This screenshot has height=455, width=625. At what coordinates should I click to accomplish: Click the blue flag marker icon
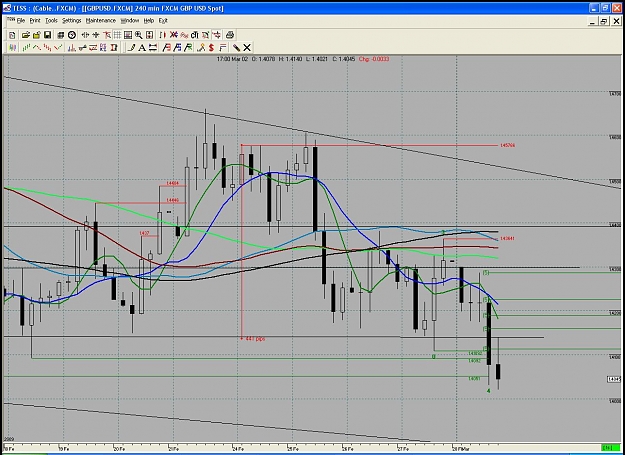pos(178,48)
